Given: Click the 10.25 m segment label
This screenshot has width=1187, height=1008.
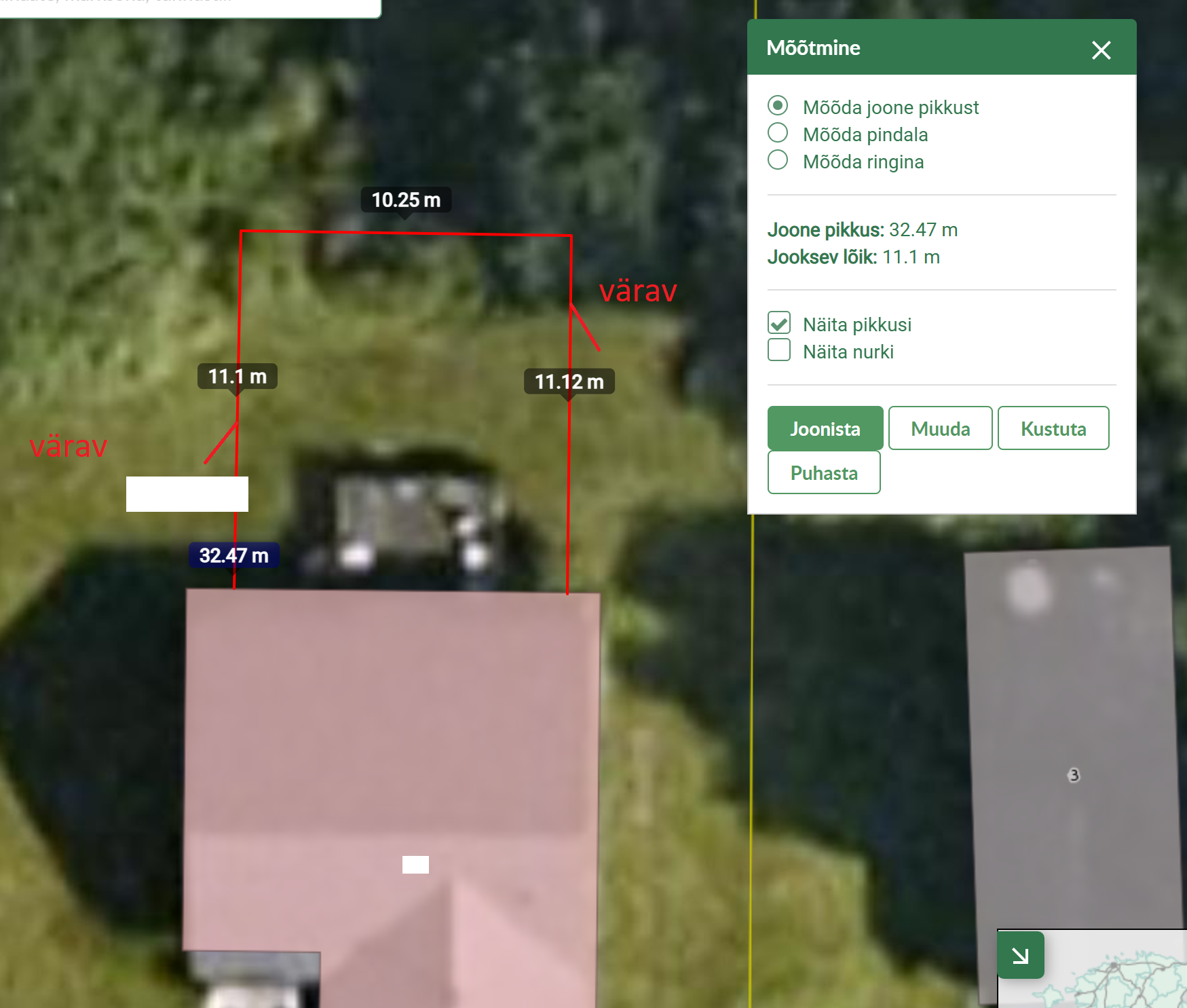Looking at the screenshot, I should pyautogui.click(x=406, y=200).
